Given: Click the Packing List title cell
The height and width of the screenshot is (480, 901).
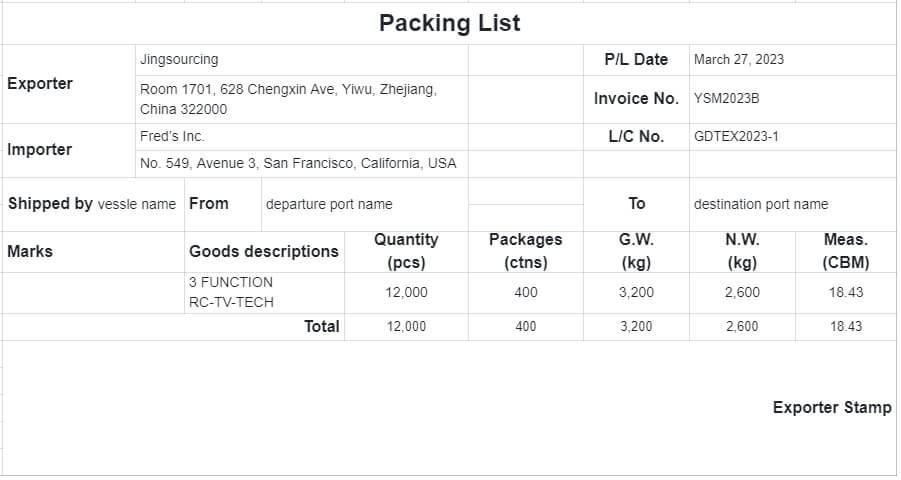Looking at the screenshot, I should [x=449, y=23].
